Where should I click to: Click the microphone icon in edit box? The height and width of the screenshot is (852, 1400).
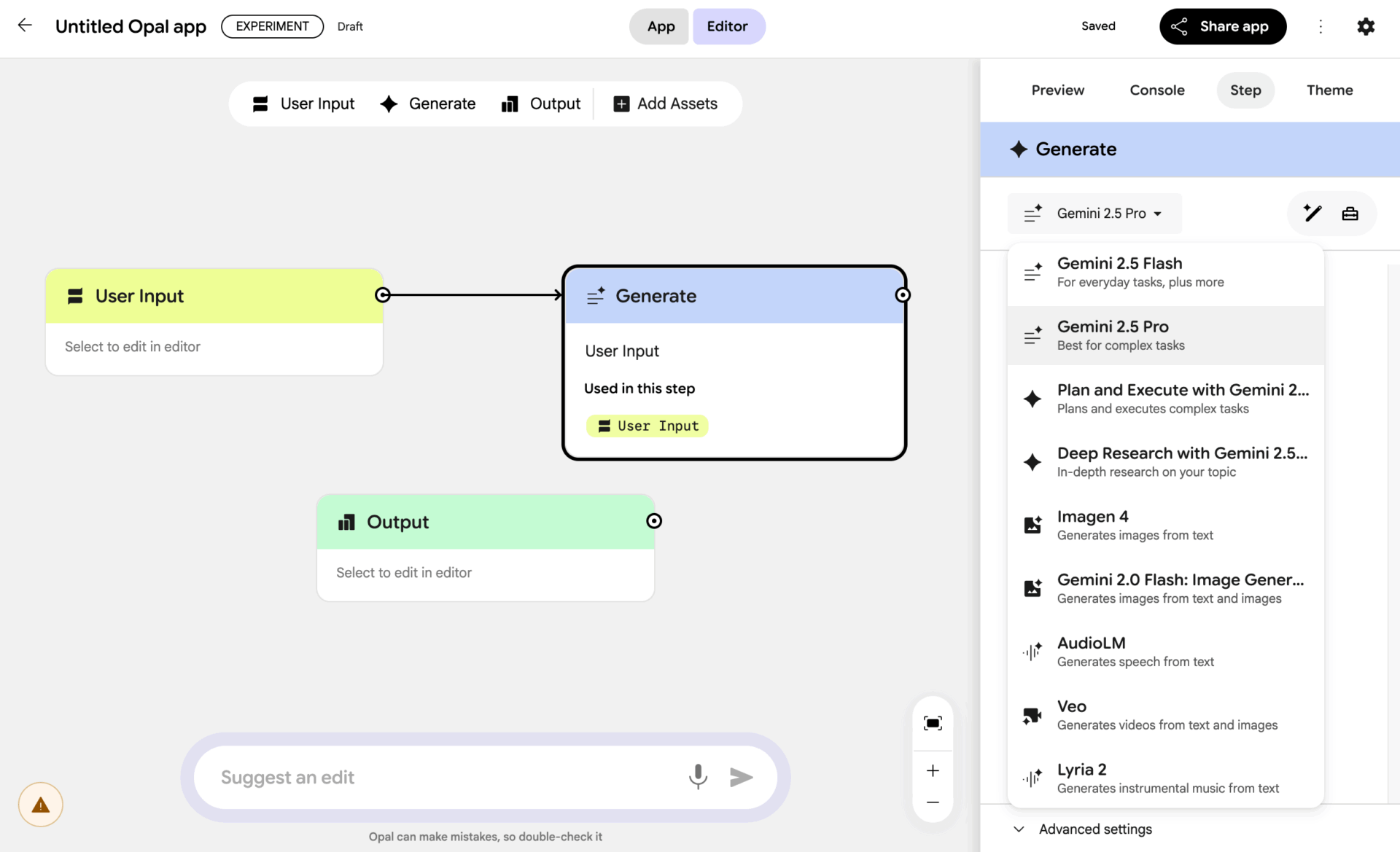point(698,777)
